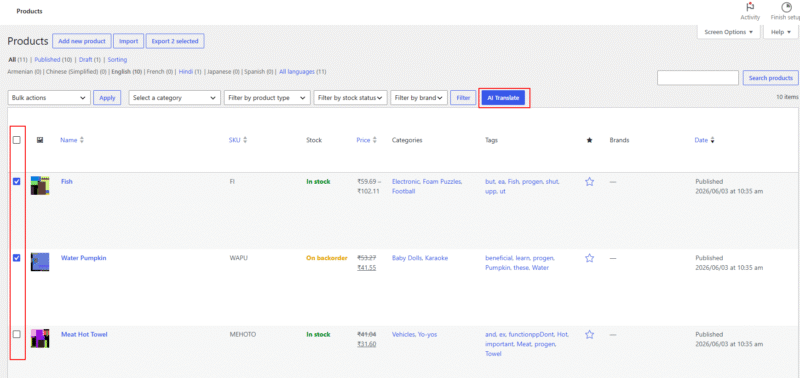800x378 pixels.
Task: Open the Water Pumpkin product link
Action: [x=84, y=258]
